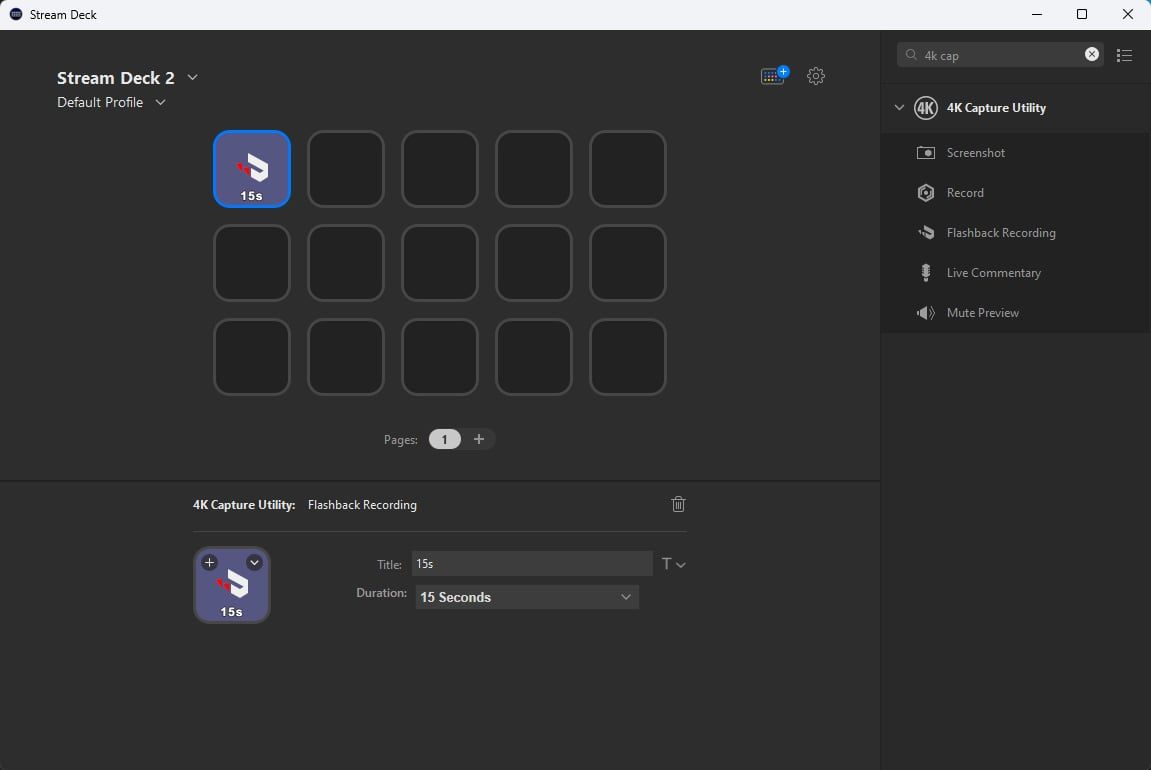Image resolution: width=1151 pixels, height=770 pixels.
Task: Open the title text style options
Action: click(x=673, y=564)
